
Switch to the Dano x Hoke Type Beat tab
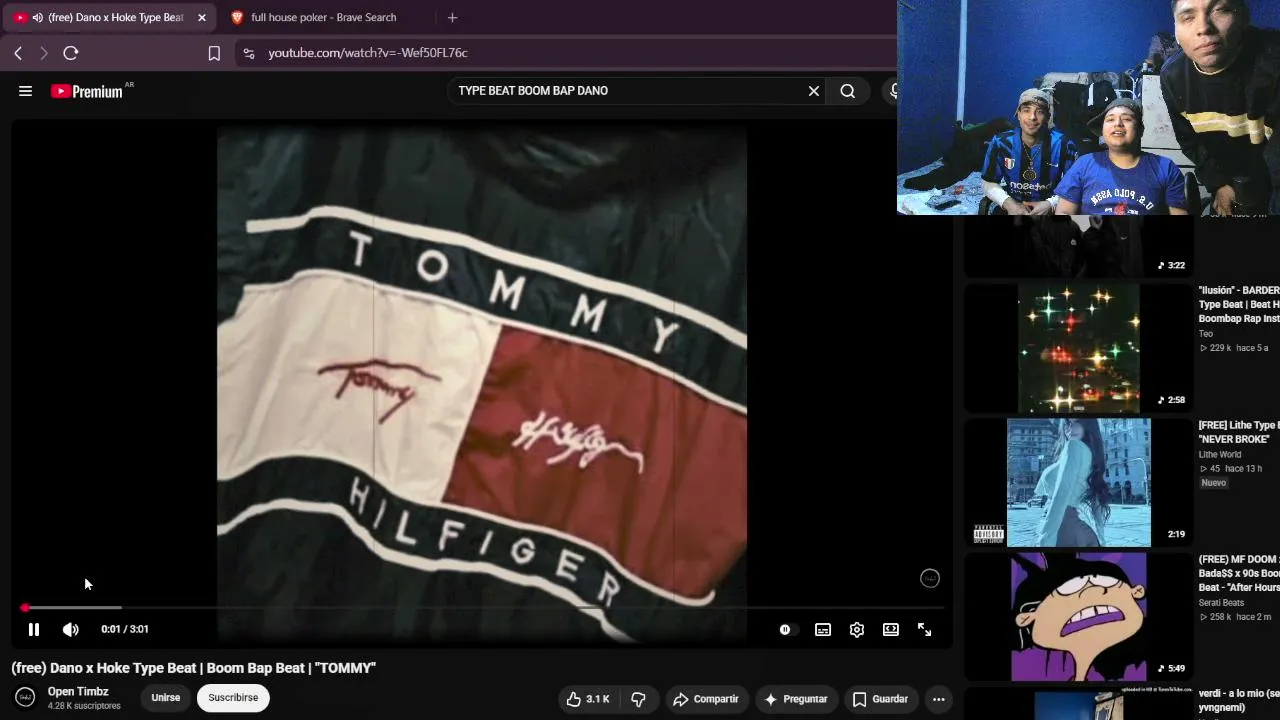108,17
